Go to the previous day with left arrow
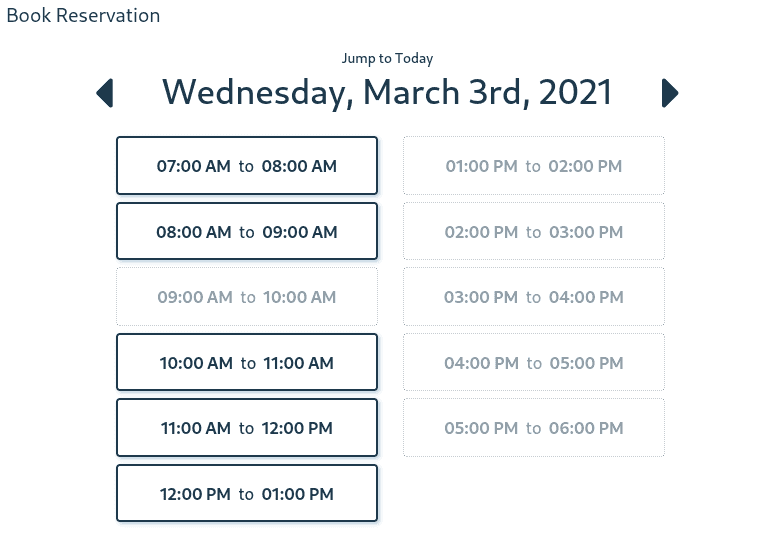Viewport: 768px width, 536px height. [105, 93]
